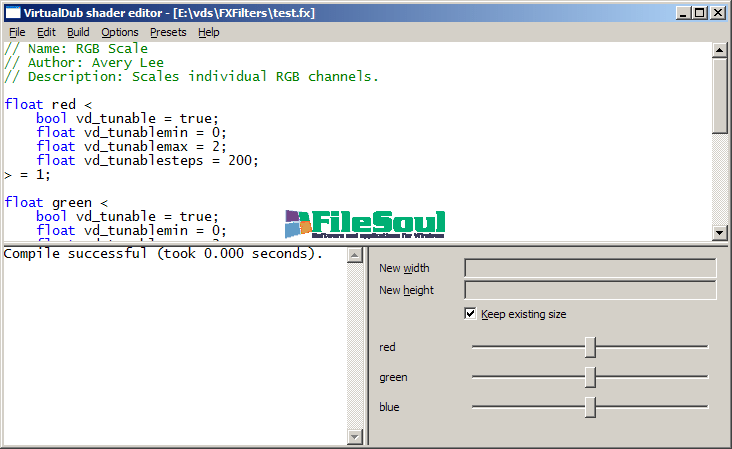The image size is (732, 449).
Task: Click the FileSoul watermark logo
Action: [x=369, y=224]
